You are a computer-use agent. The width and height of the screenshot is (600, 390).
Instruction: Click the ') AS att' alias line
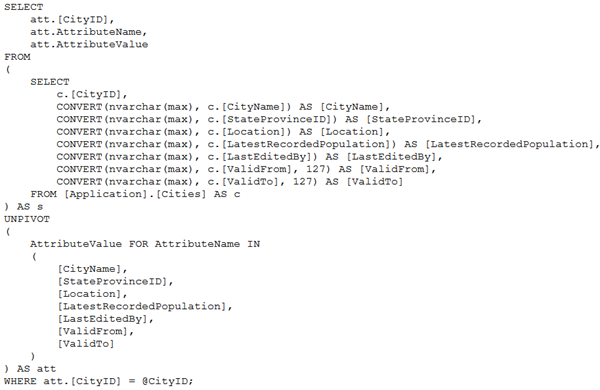pyautogui.click(x=30, y=369)
